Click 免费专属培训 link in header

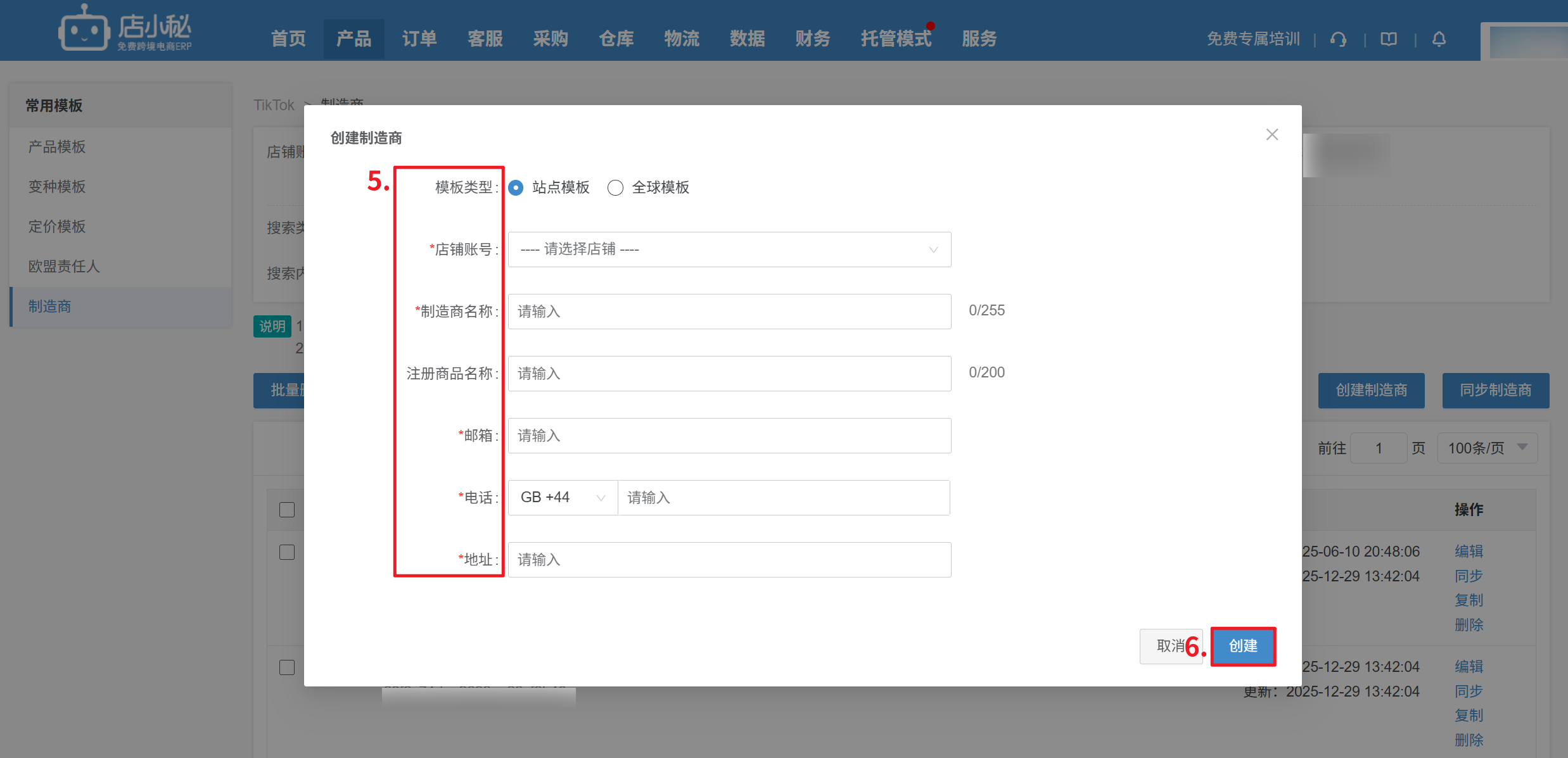(1252, 39)
